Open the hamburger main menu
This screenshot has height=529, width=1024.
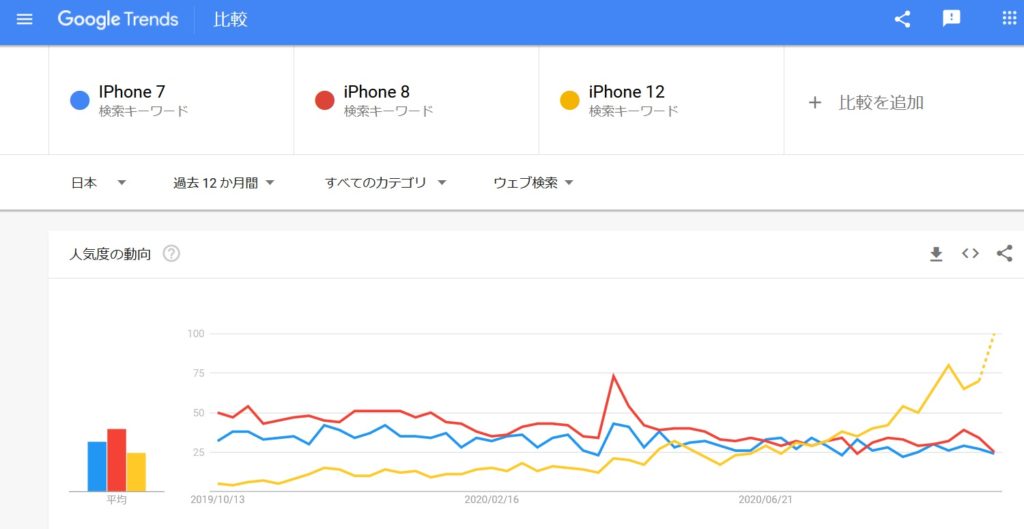(x=24, y=19)
